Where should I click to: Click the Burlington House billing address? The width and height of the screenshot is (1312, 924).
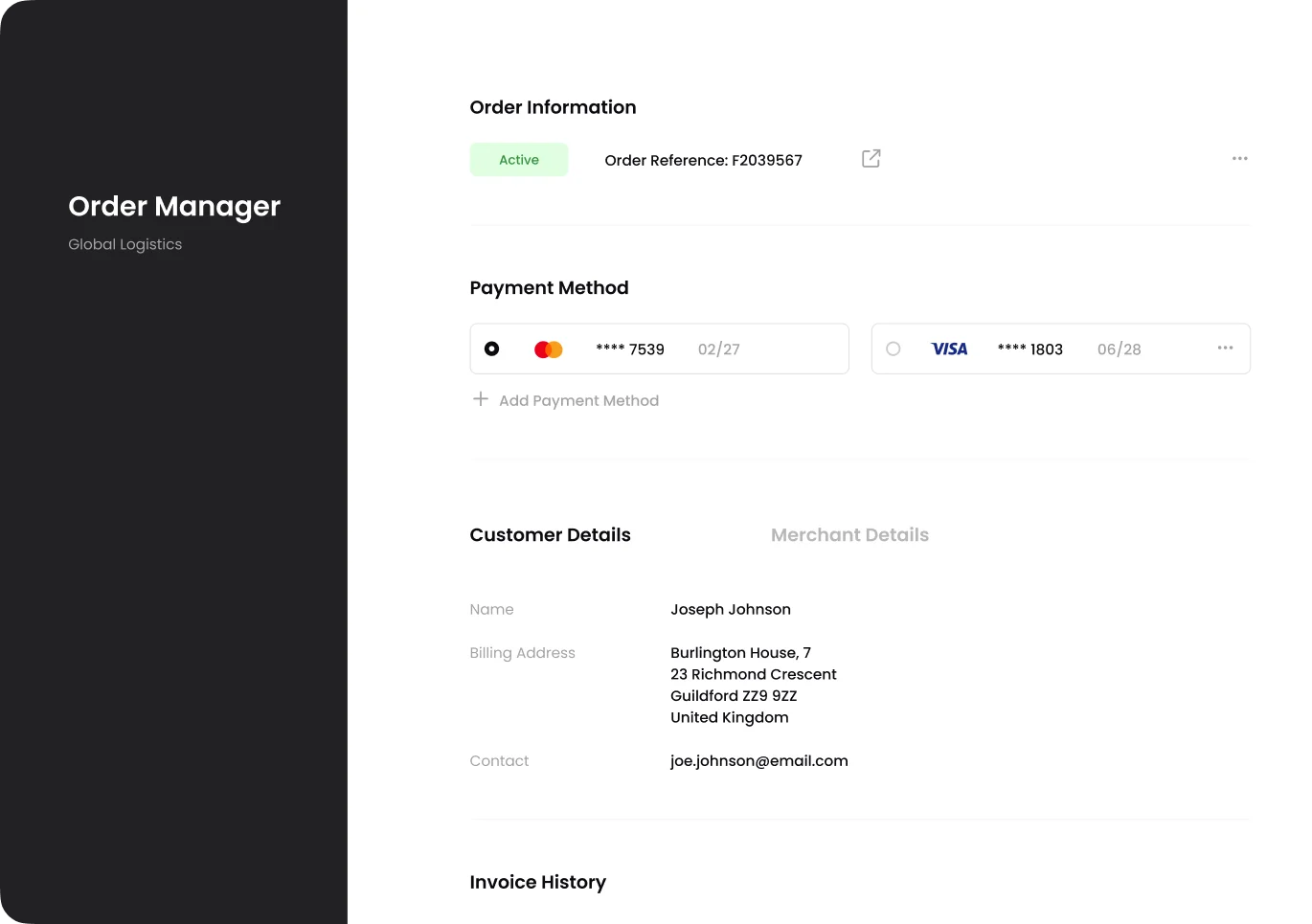tap(753, 685)
